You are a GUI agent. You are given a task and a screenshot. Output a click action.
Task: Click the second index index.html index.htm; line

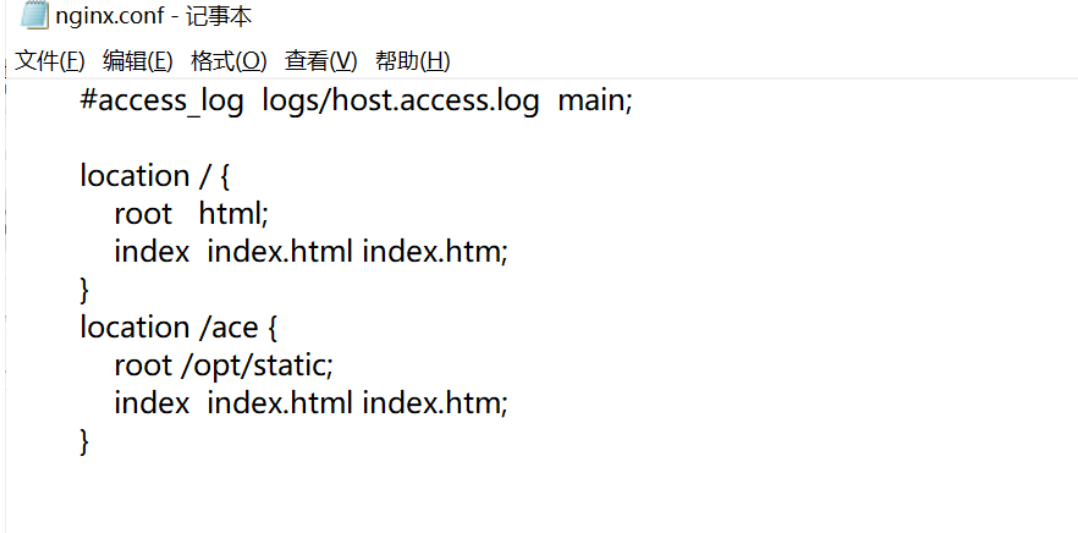pos(311,403)
